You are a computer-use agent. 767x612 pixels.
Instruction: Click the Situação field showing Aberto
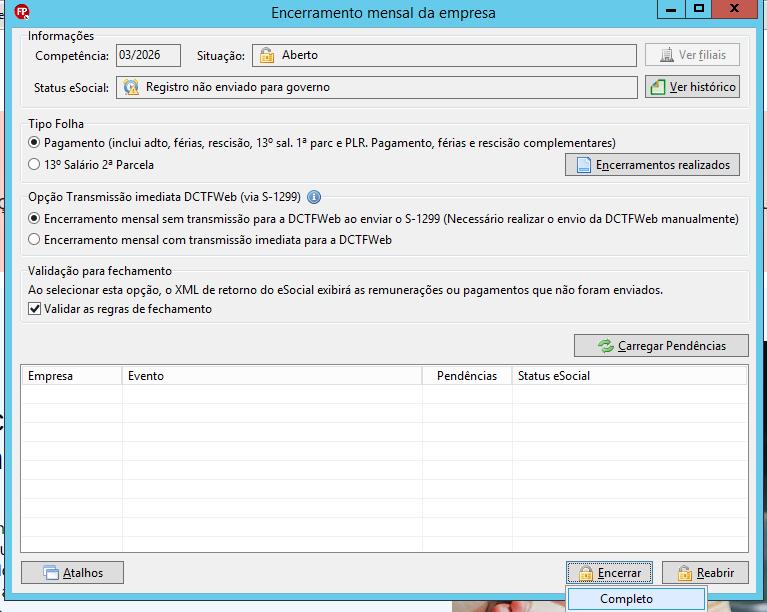(x=444, y=55)
